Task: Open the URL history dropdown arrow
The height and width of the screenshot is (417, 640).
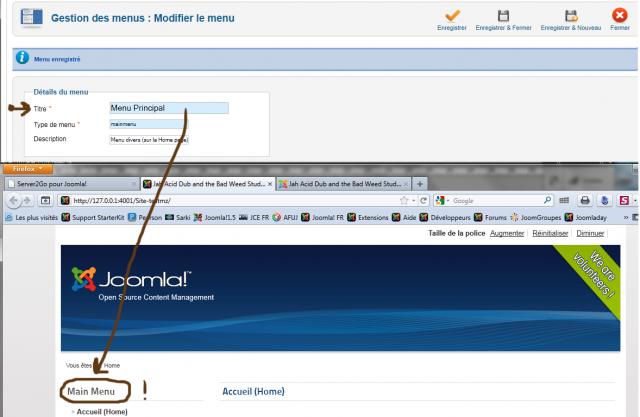Action: point(413,201)
